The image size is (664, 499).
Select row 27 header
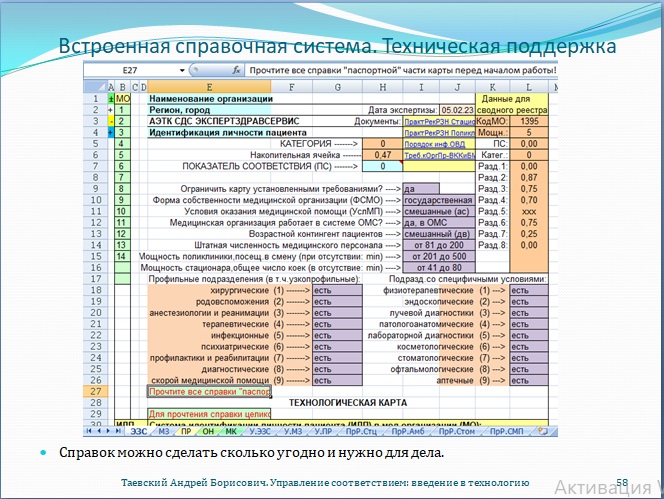96,391
